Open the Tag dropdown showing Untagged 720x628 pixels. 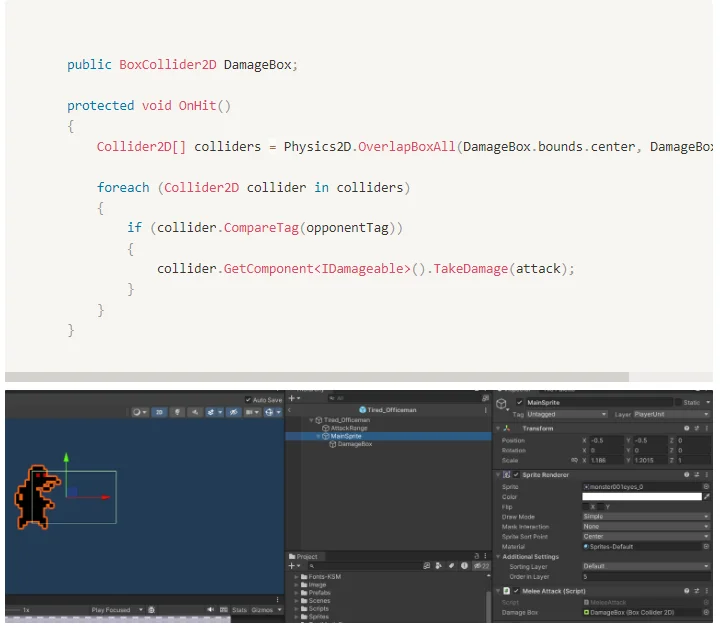pyautogui.click(x=566, y=414)
